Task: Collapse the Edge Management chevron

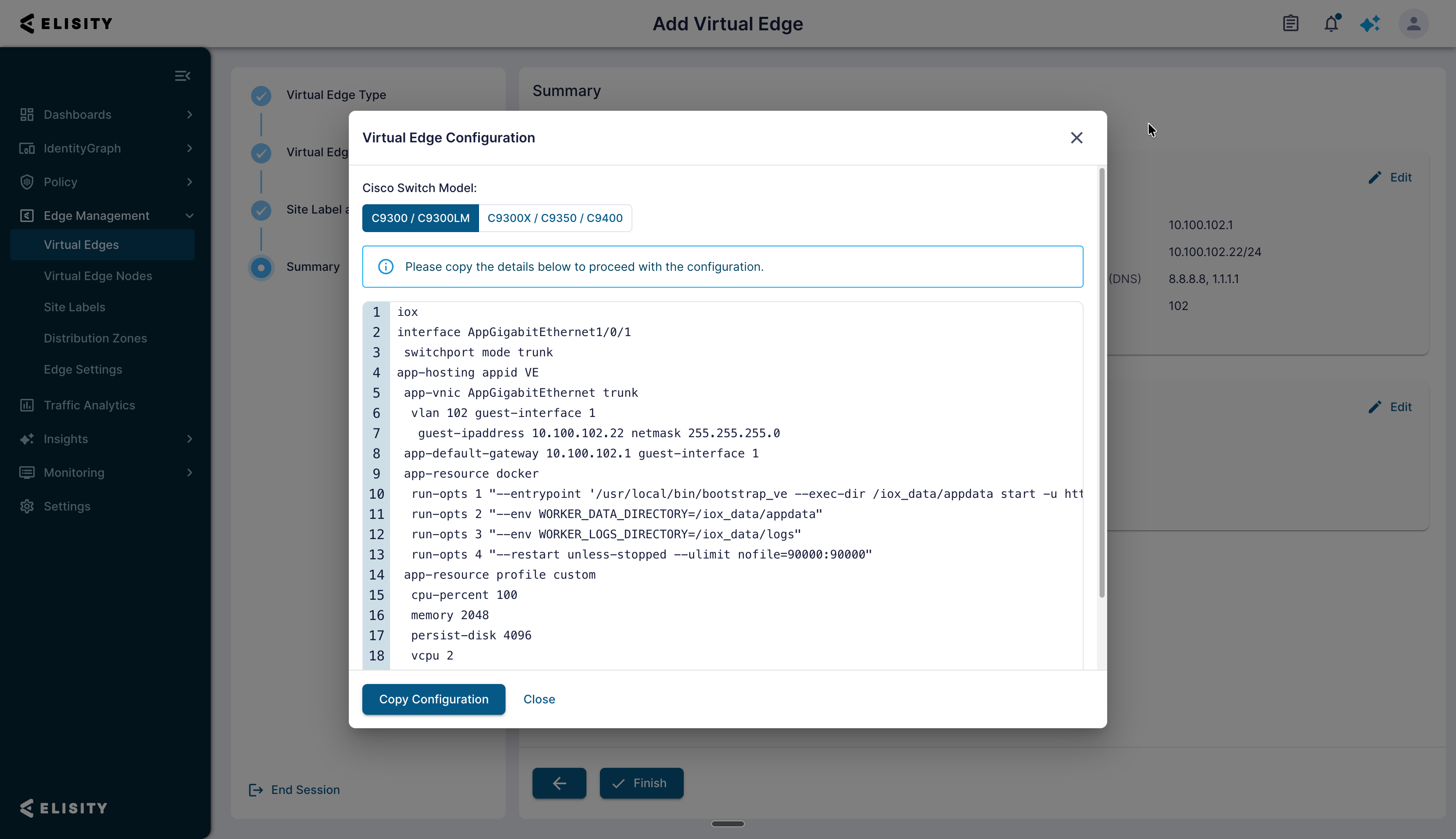Action: click(x=190, y=216)
